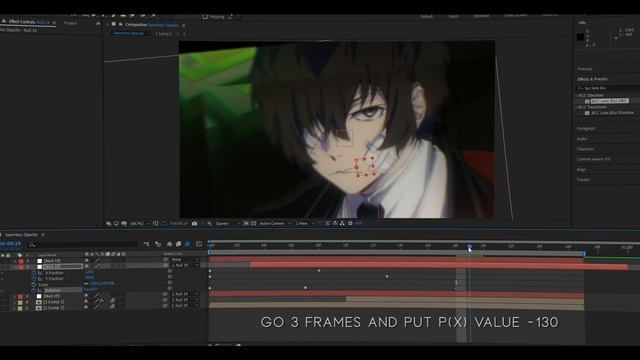Click the always preview this view icon
The image size is (640, 360).
[109, 223]
